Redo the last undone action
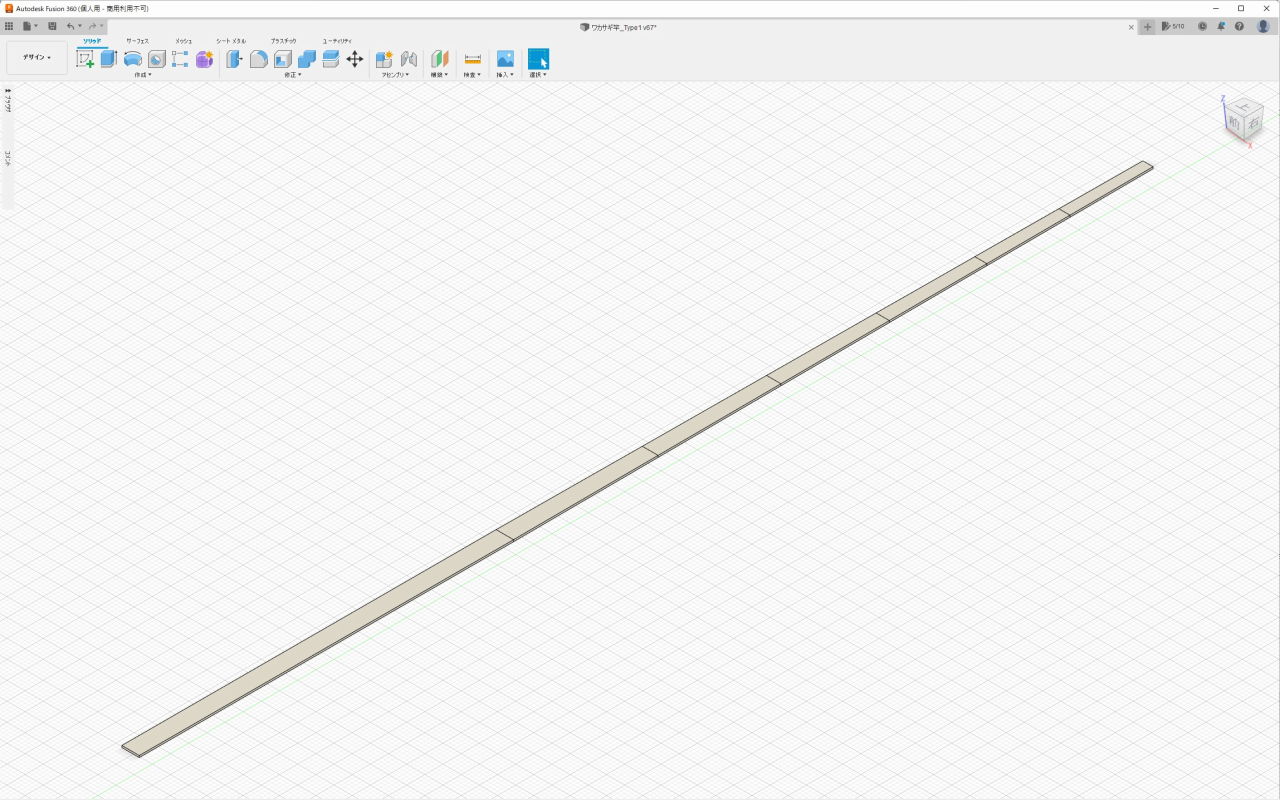The image size is (1280, 800). tap(92, 26)
